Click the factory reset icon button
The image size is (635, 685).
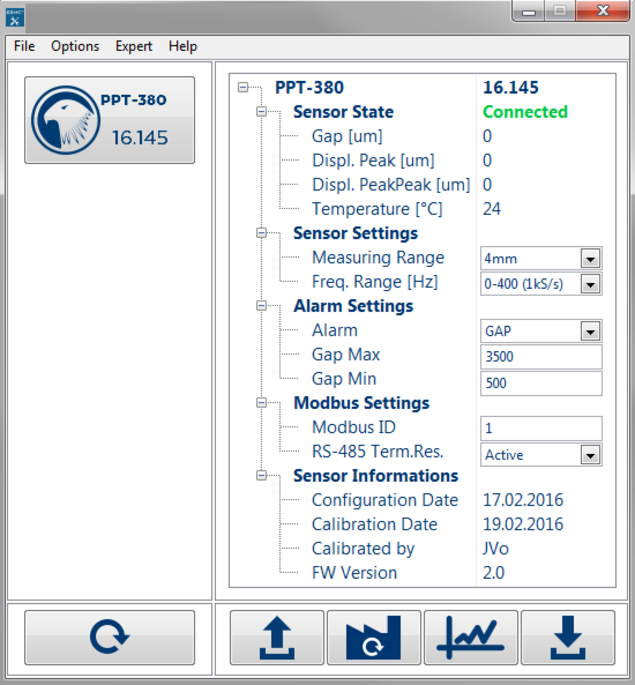tap(373, 638)
